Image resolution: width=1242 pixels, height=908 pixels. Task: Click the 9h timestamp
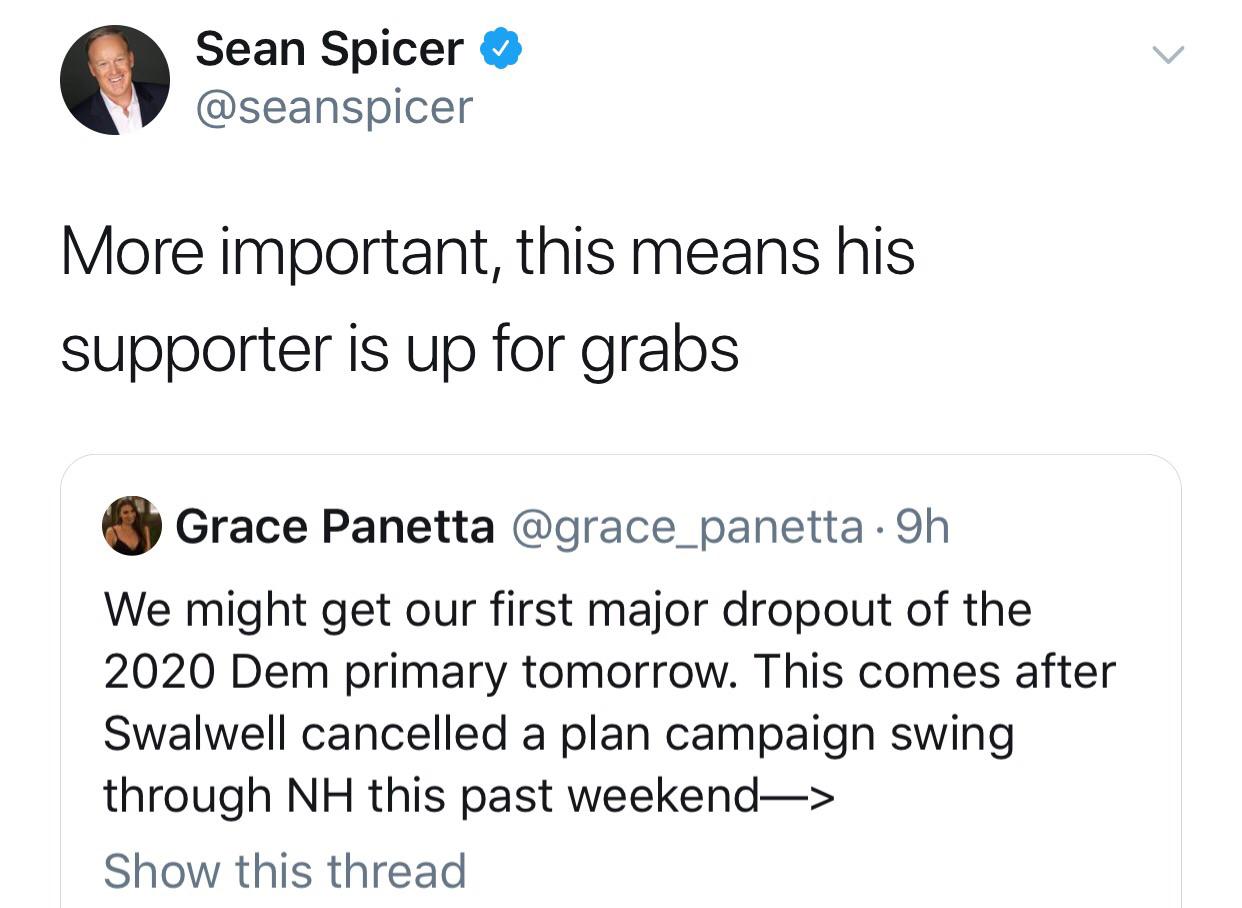(922, 527)
